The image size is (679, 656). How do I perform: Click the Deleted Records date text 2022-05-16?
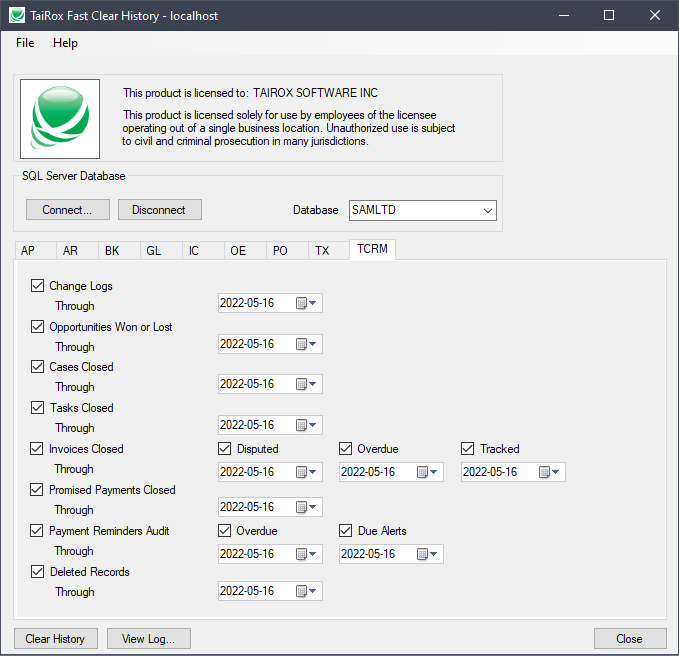coord(247,591)
